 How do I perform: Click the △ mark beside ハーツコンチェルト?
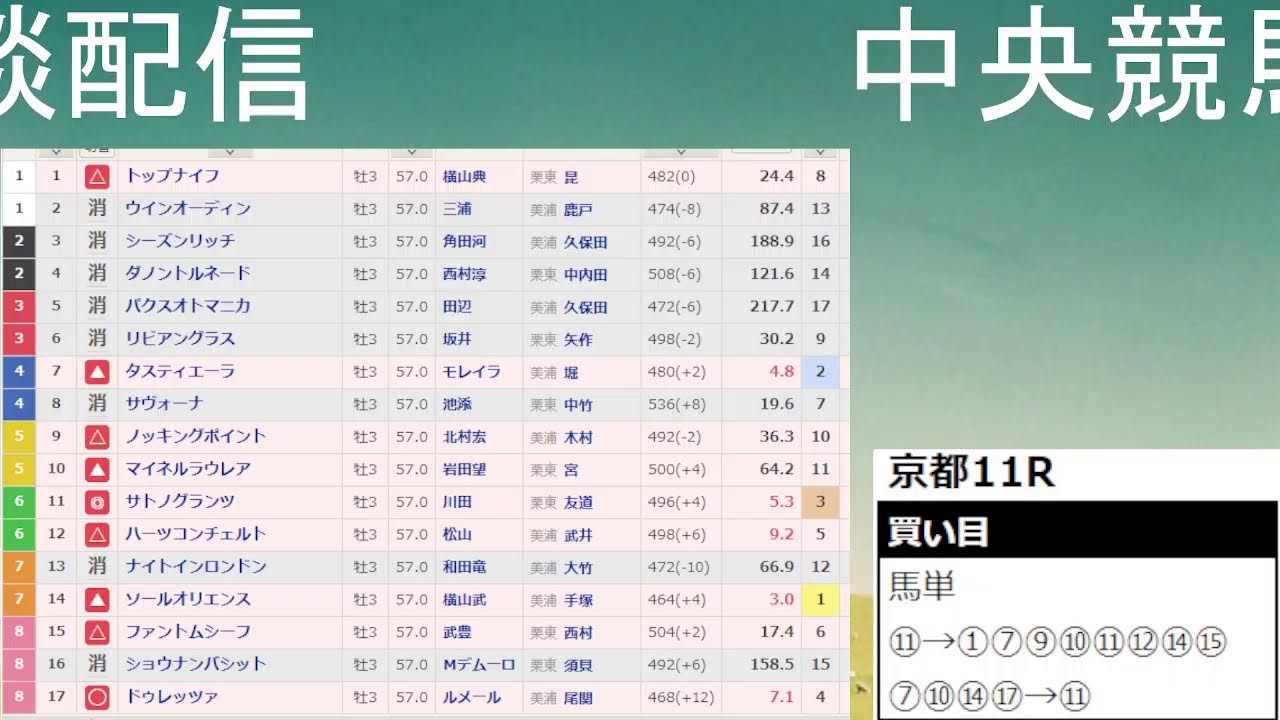coord(96,535)
